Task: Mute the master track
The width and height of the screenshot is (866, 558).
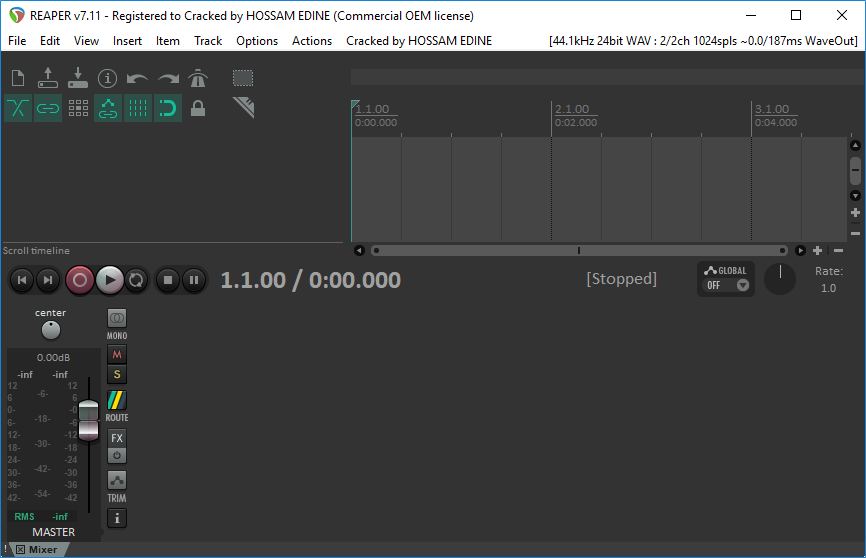Action: tap(117, 355)
